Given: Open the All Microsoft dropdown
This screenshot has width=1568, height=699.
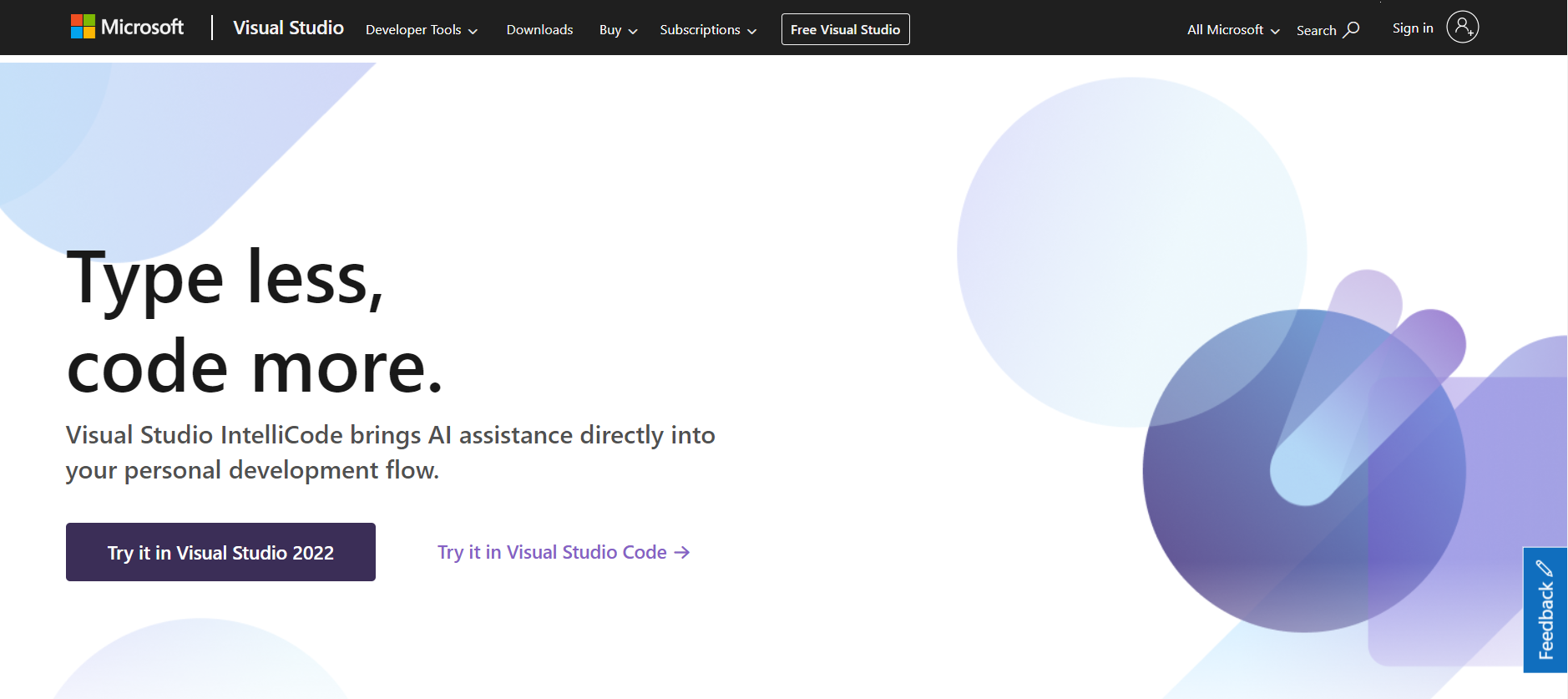Looking at the screenshot, I should click(x=1232, y=30).
